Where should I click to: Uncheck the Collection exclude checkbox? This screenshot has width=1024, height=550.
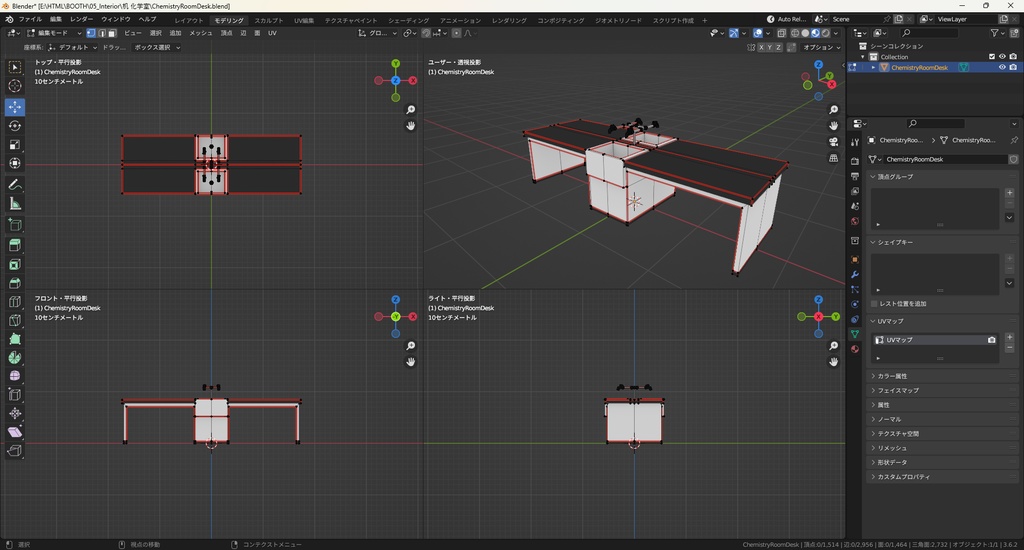(x=991, y=57)
